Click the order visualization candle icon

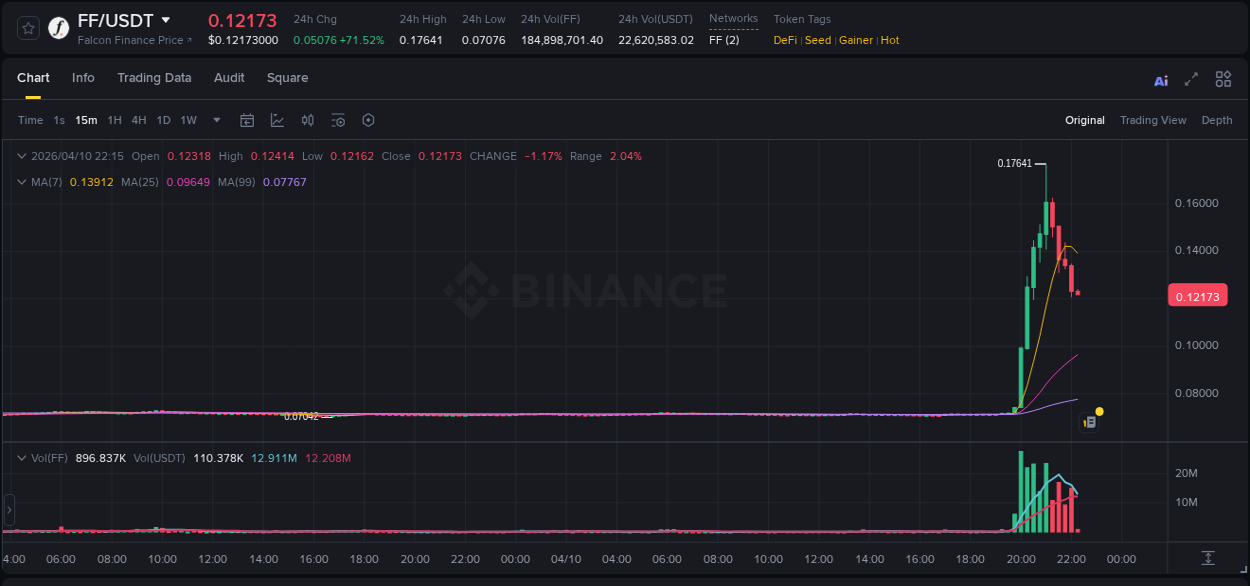pos(308,119)
